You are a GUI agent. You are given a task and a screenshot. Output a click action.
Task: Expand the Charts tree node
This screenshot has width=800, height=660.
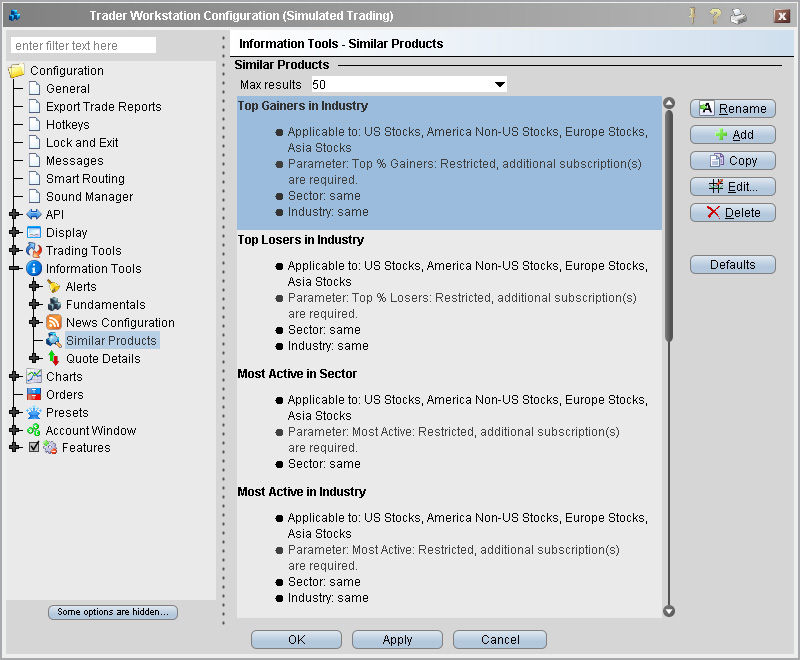click(15, 376)
